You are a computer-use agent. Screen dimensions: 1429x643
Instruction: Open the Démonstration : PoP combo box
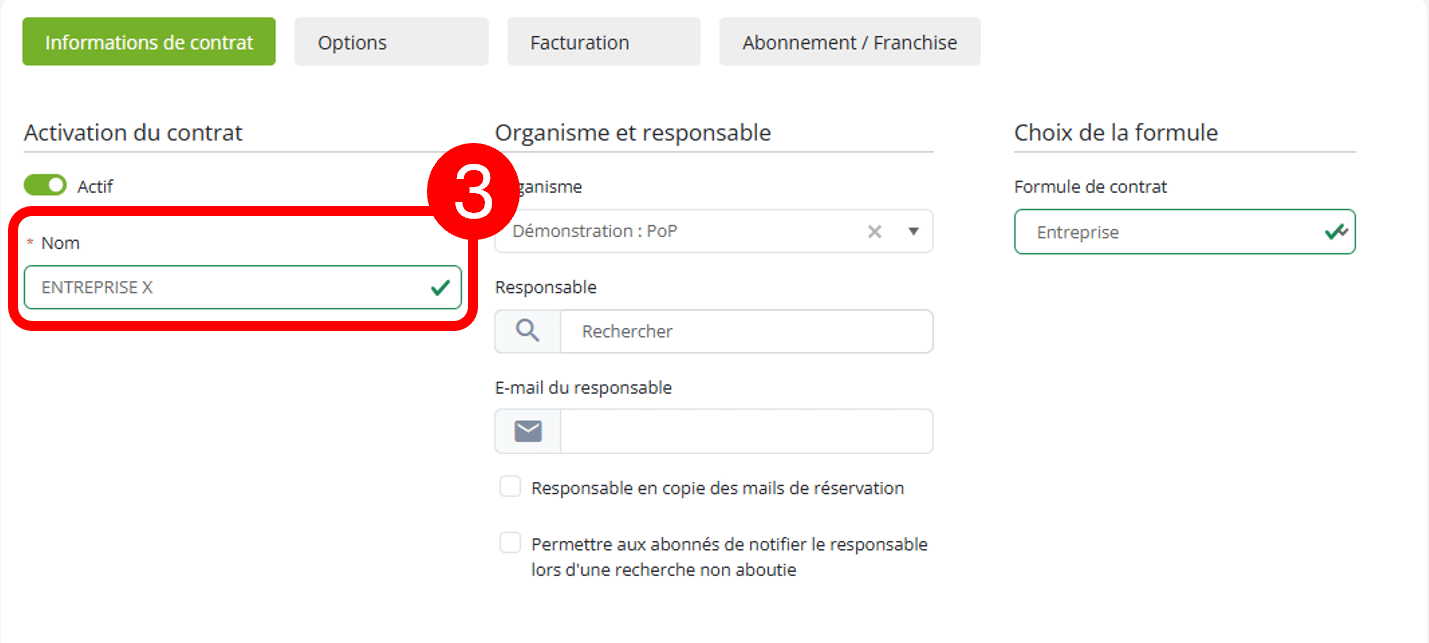click(x=714, y=231)
